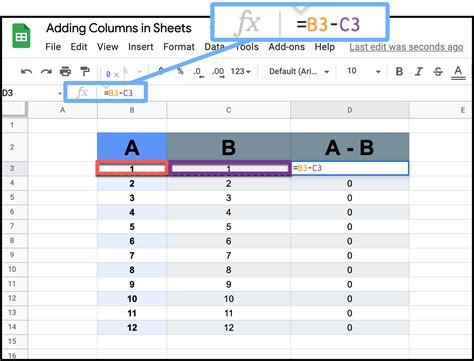Click the gray header cell 'B'

click(229, 147)
